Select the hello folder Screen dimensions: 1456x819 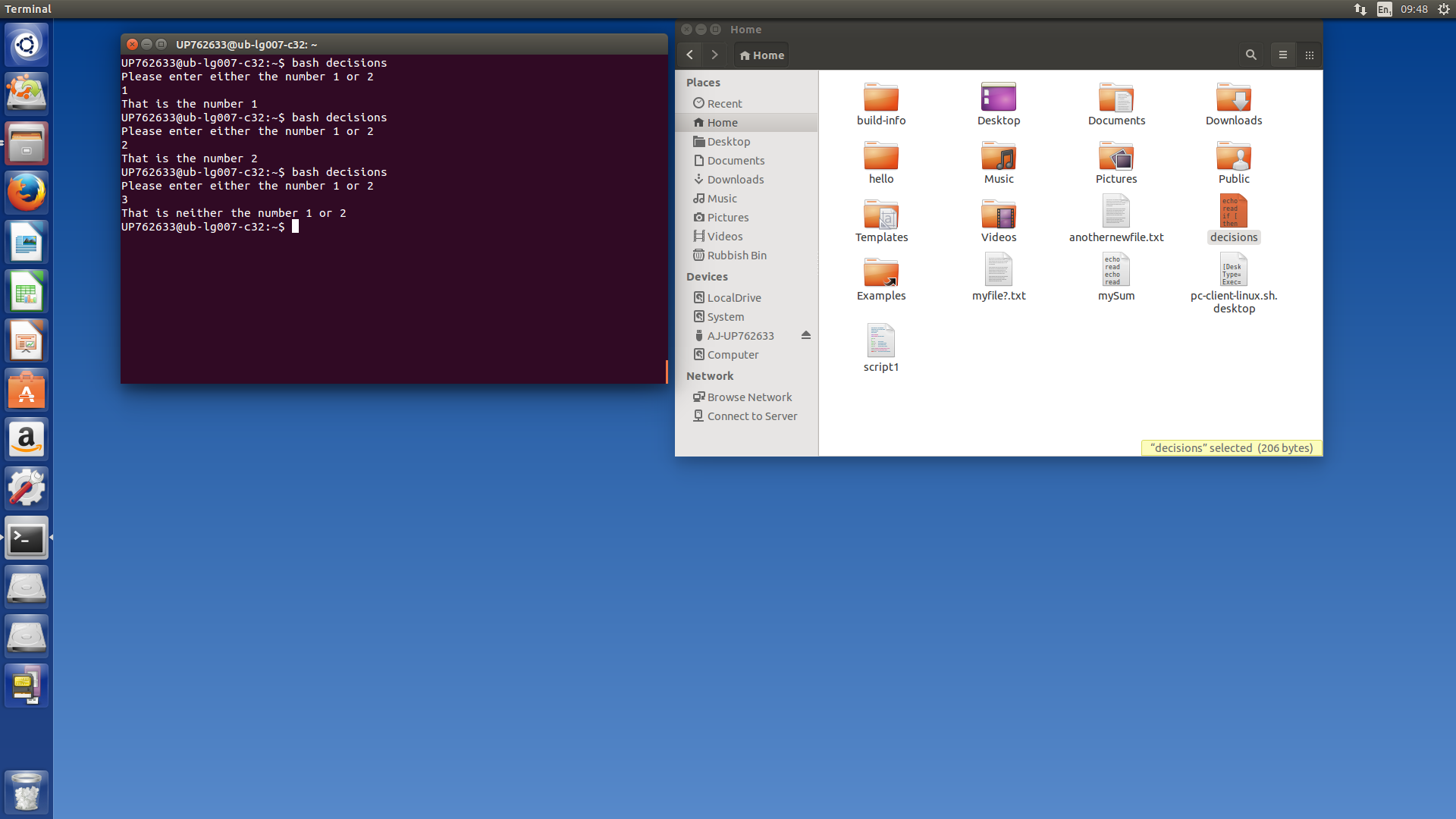pos(881,162)
